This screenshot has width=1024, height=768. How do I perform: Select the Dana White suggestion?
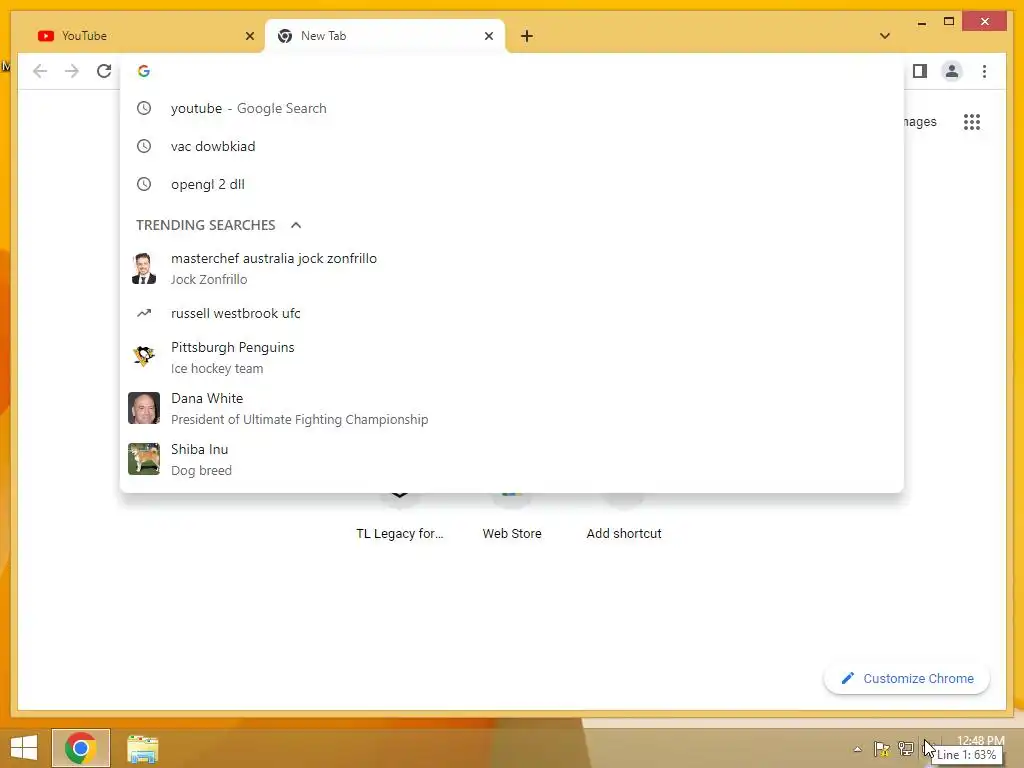coord(512,408)
